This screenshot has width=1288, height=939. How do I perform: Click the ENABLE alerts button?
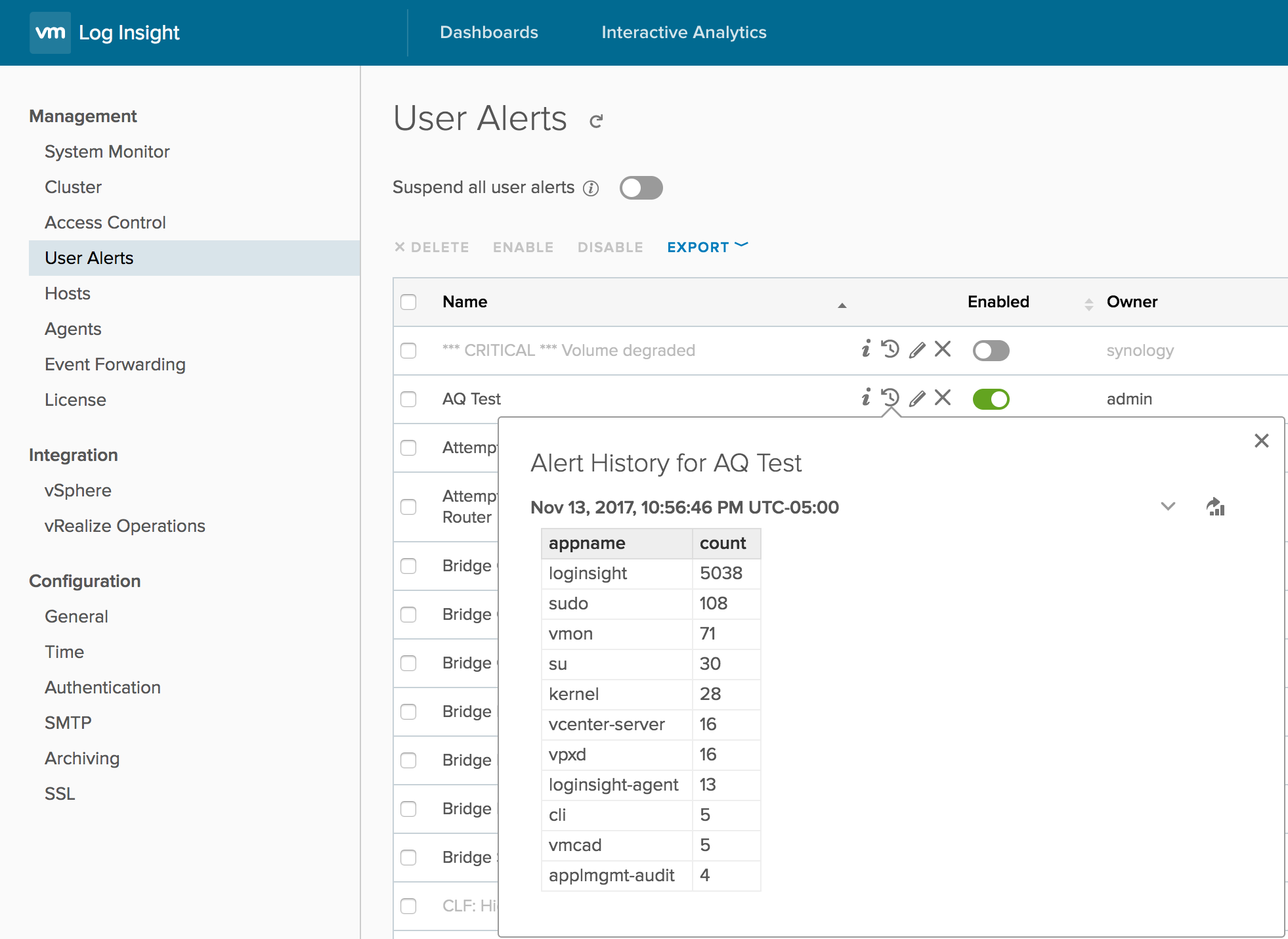[523, 248]
